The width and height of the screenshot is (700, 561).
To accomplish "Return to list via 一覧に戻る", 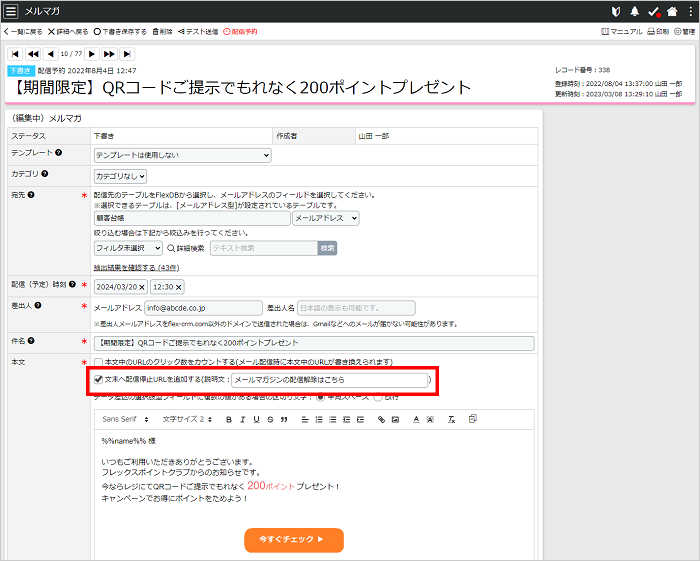I will pyautogui.click(x=23, y=32).
